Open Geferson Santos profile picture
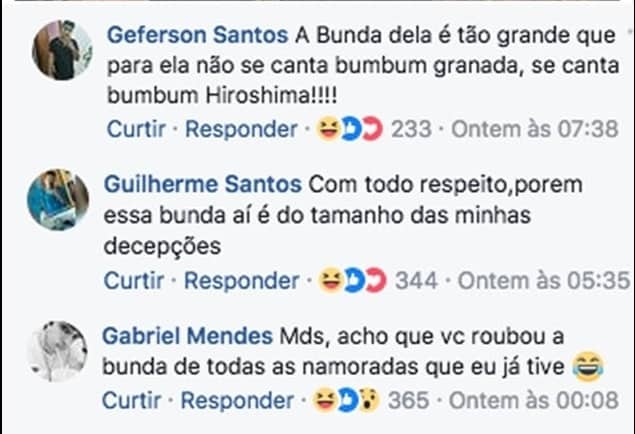635x434 pixels. [62, 50]
